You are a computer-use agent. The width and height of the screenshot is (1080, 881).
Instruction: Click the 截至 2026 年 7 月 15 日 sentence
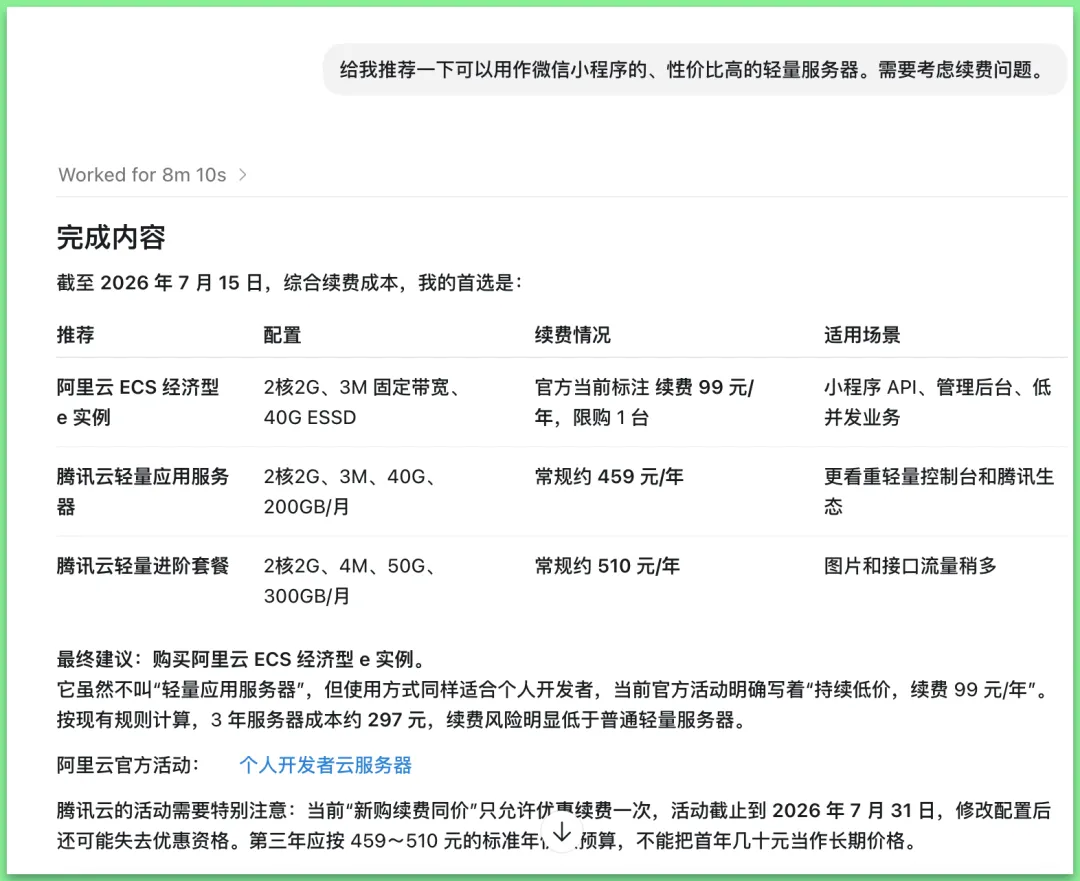289,282
